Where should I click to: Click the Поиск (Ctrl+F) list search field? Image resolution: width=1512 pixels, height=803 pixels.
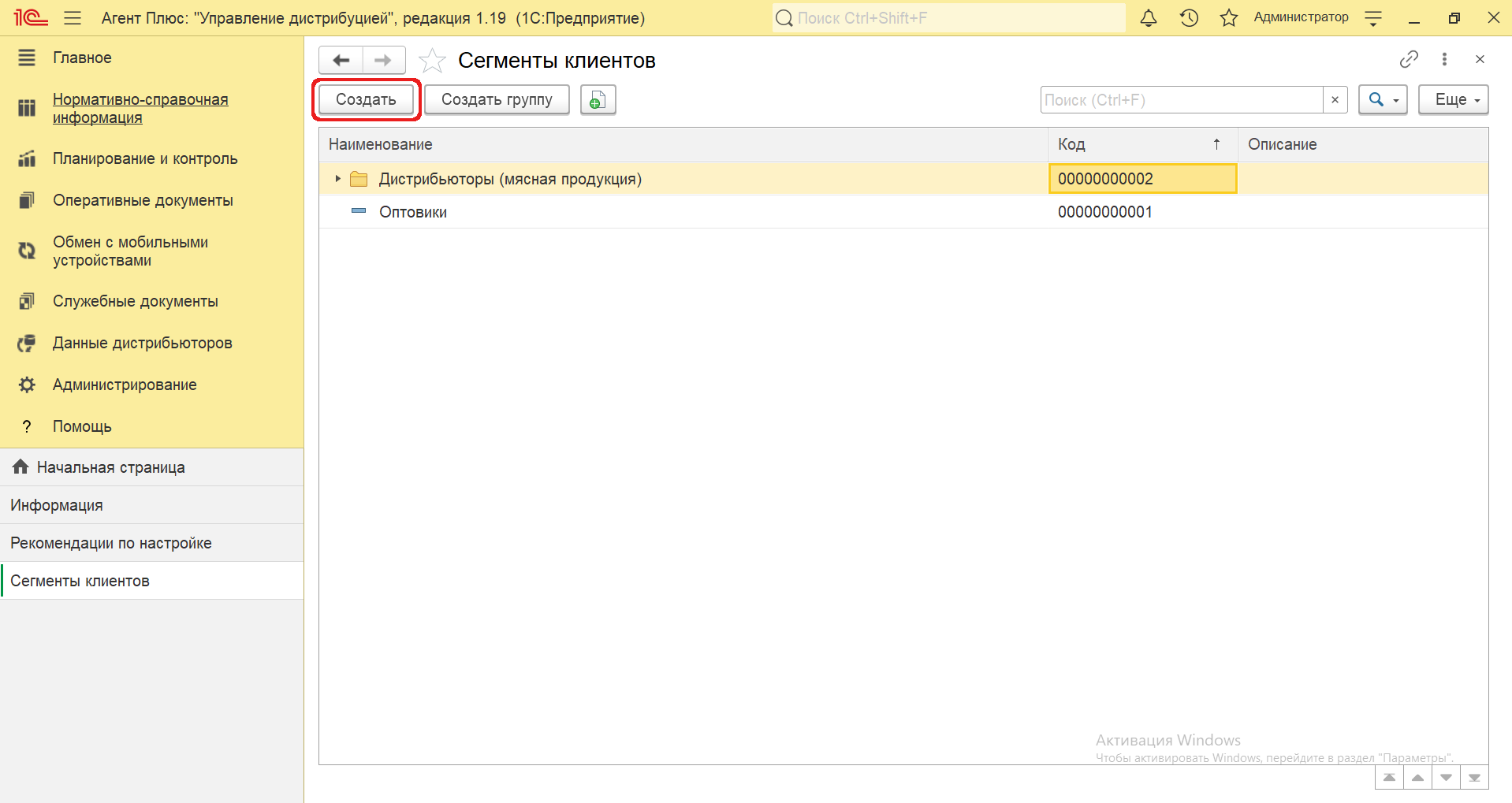click(x=1181, y=100)
